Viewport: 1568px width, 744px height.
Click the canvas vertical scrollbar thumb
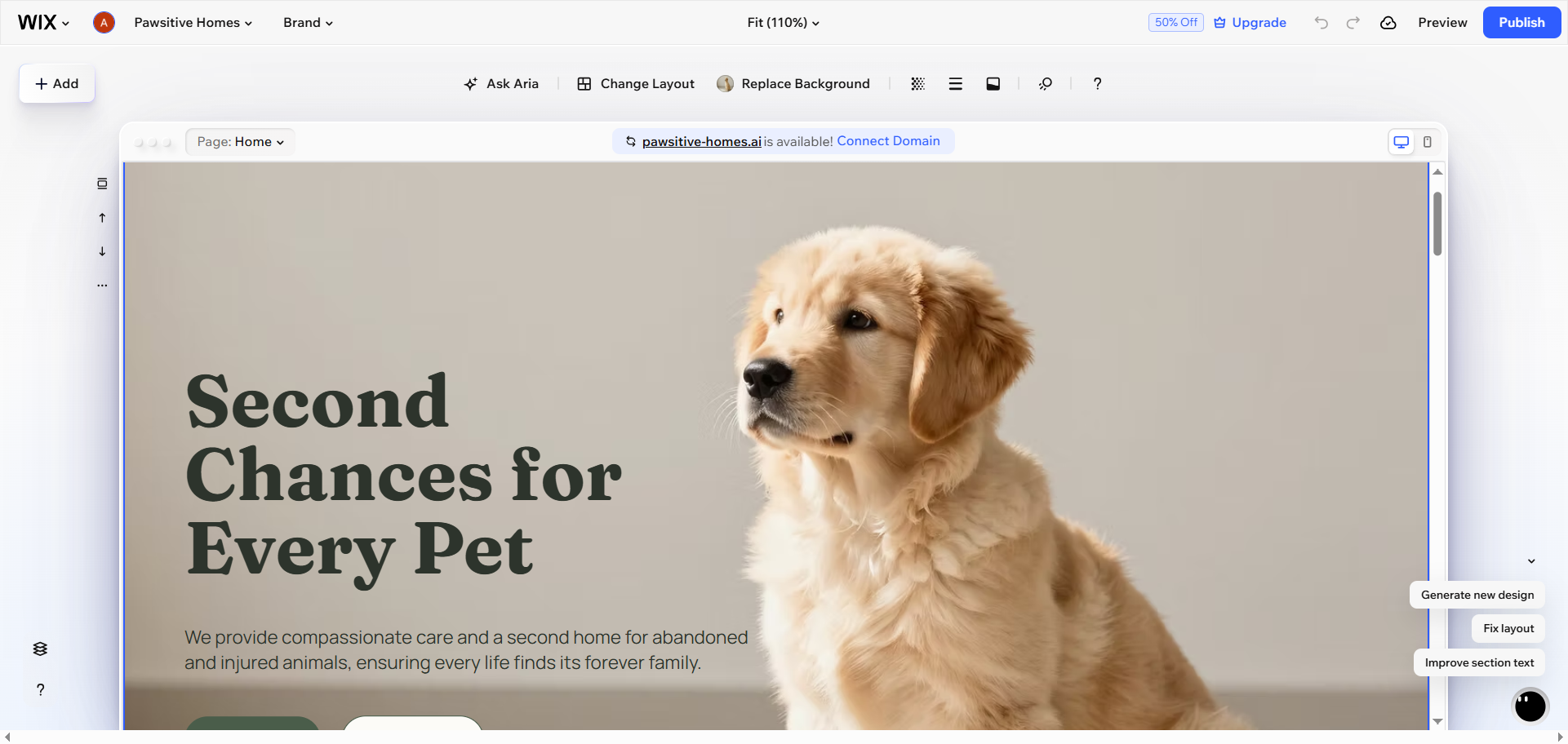[x=1437, y=224]
